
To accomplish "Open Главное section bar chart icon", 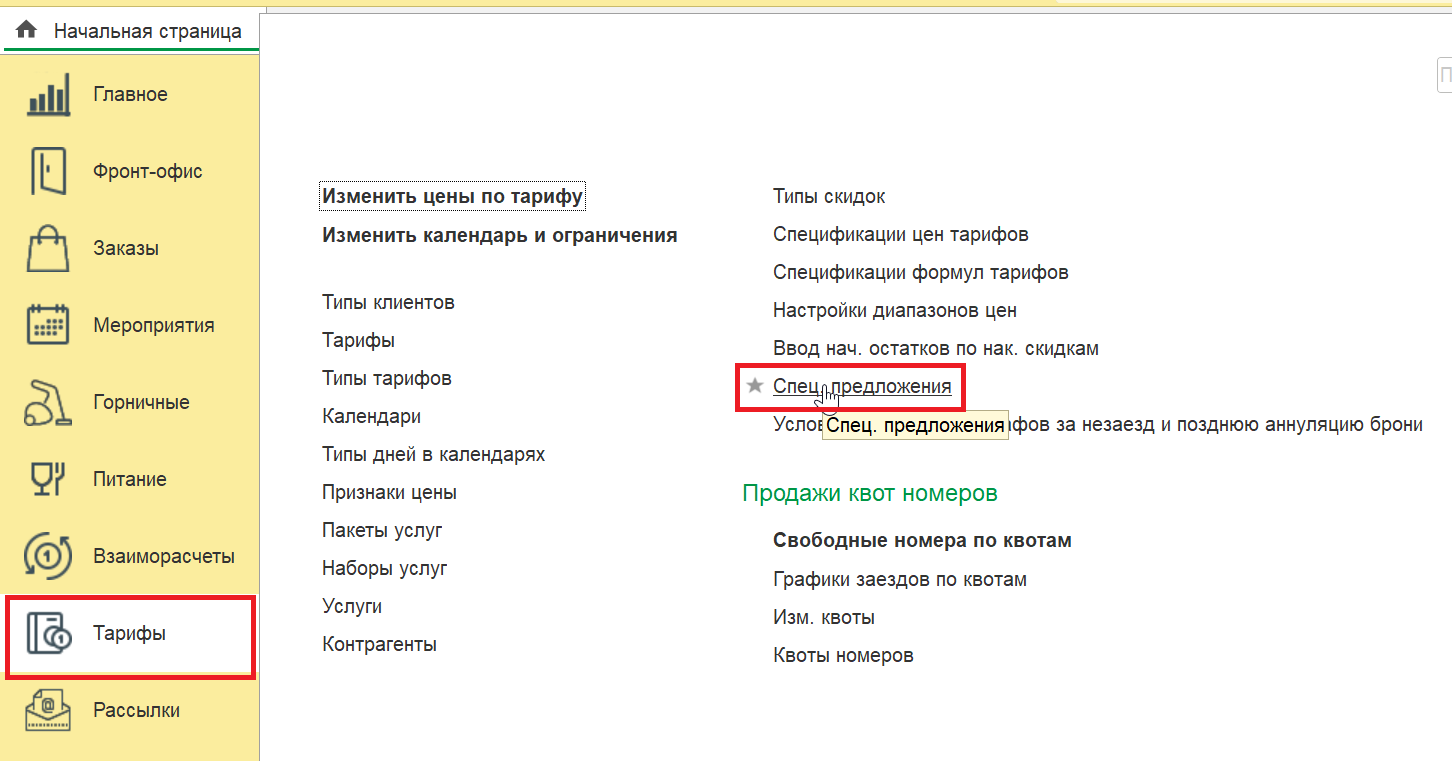I will (x=47, y=94).
